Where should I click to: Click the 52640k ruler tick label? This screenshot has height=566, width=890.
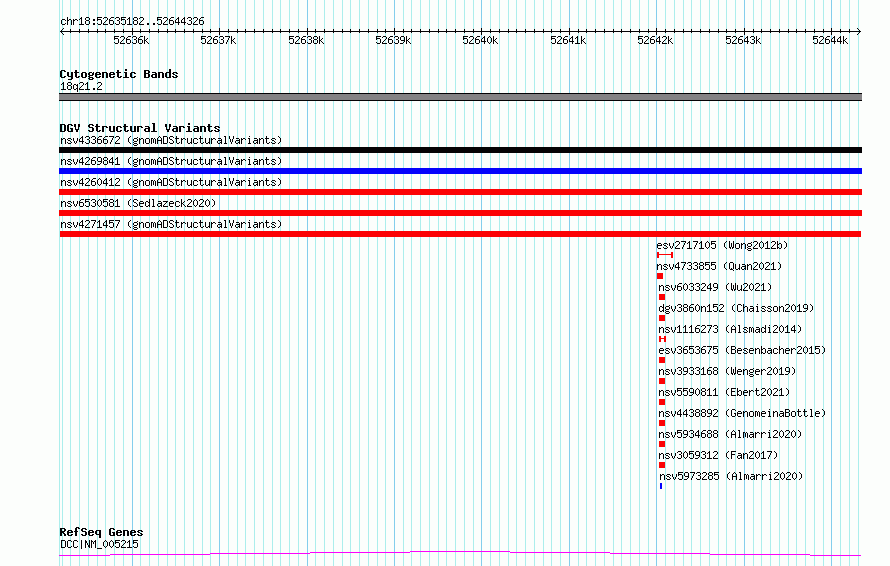[x=480, y=40]
